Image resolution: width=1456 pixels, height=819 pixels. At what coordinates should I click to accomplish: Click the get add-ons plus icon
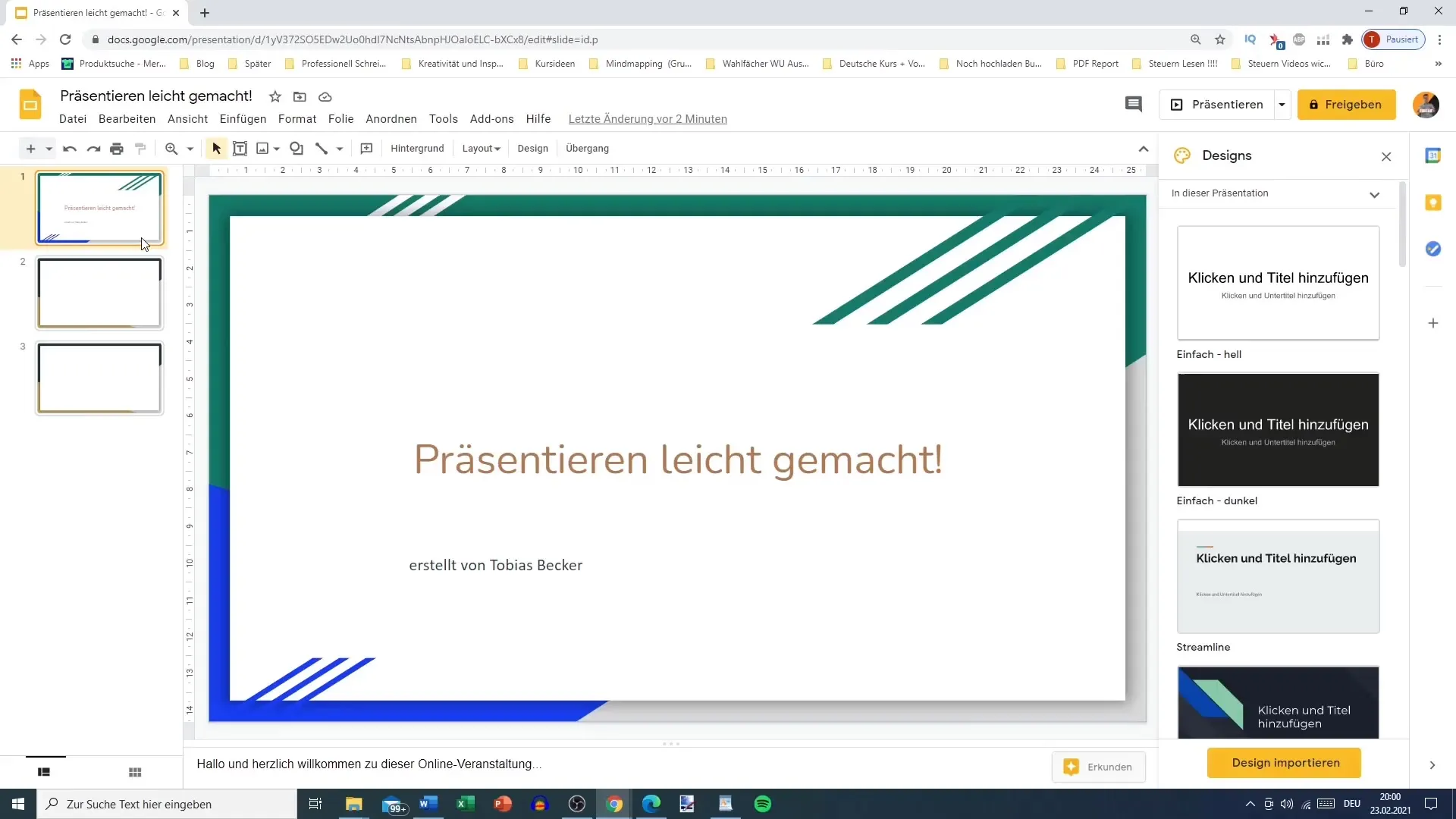tap(1432, 323)
